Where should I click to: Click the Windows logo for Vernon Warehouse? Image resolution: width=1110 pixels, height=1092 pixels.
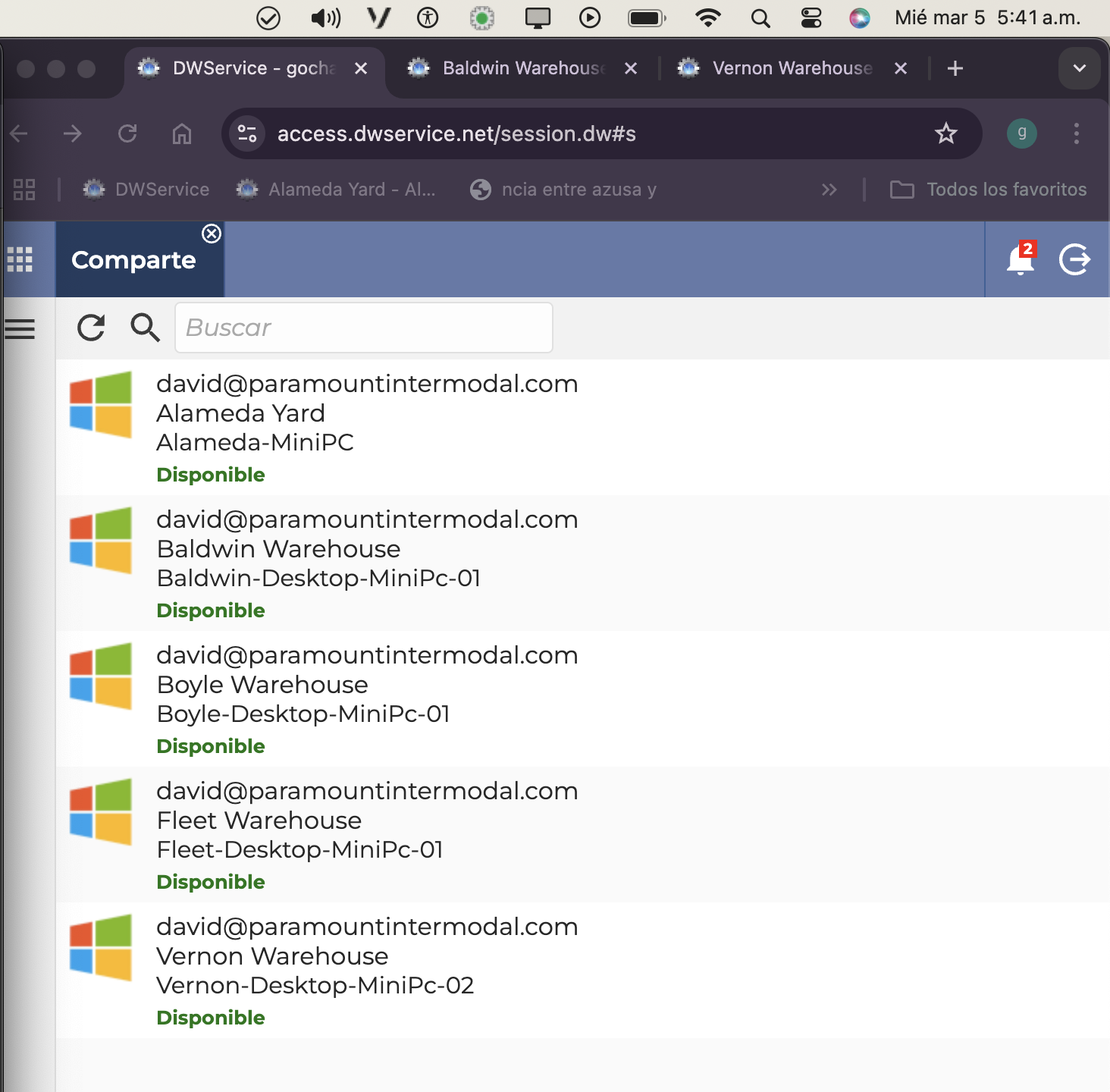point(101,947)
